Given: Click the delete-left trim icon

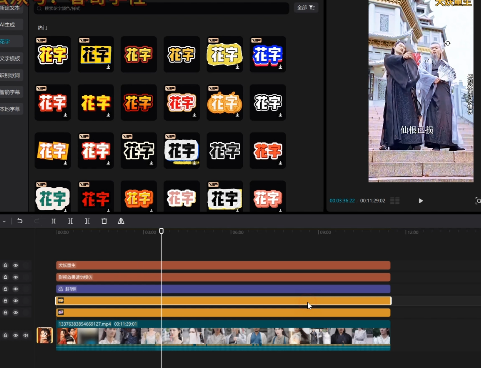Looking at the screenshot, I should (70, 221).
